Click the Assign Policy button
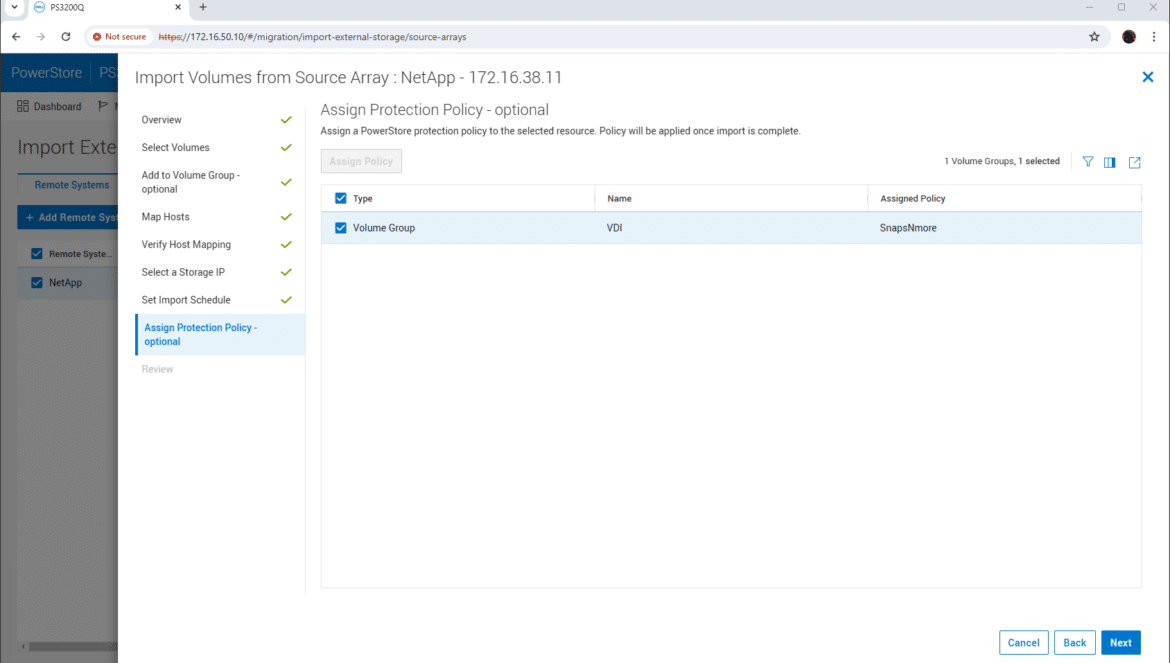 (361, 161)
